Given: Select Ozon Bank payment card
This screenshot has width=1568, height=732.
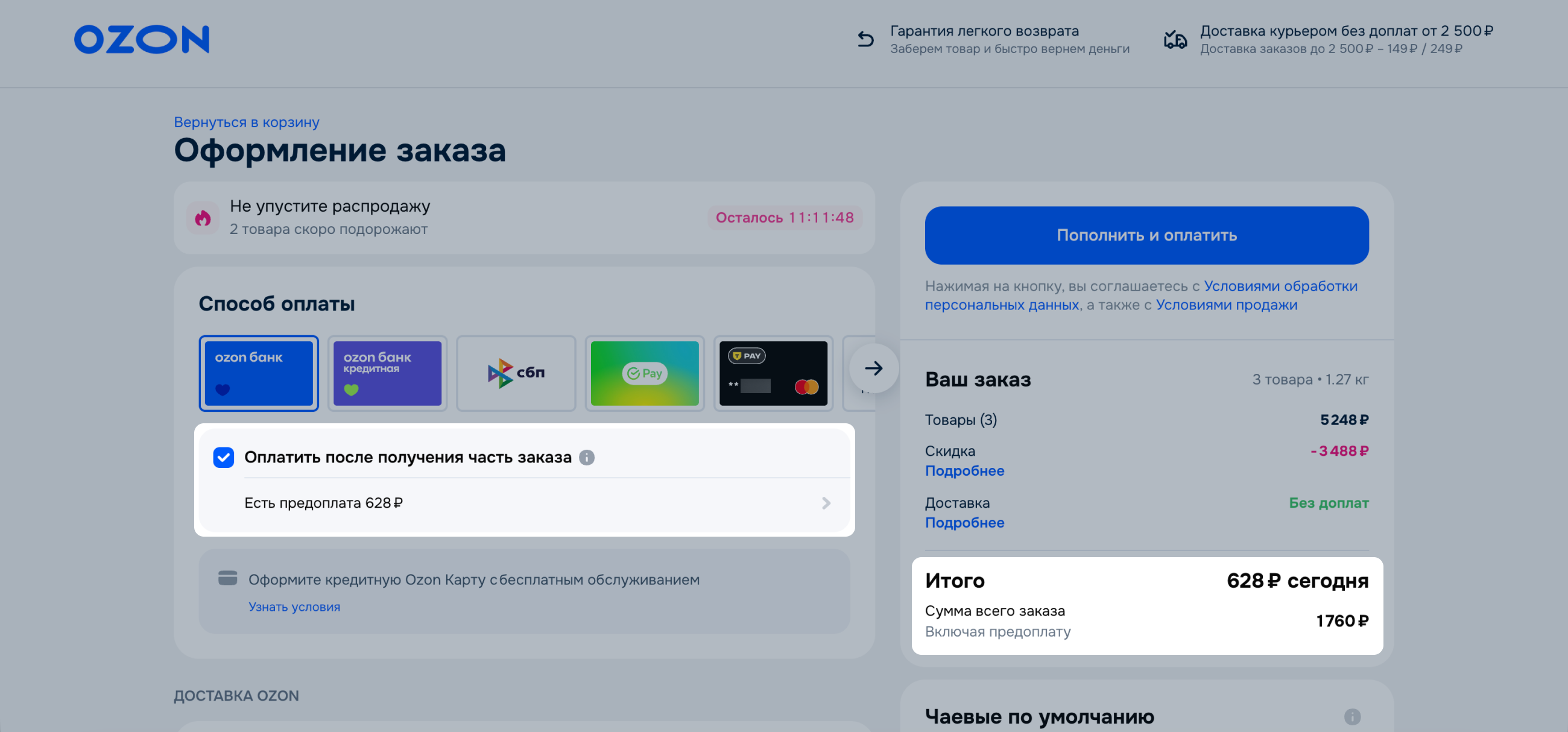Looking at the screenshot, I should [259, 373].
